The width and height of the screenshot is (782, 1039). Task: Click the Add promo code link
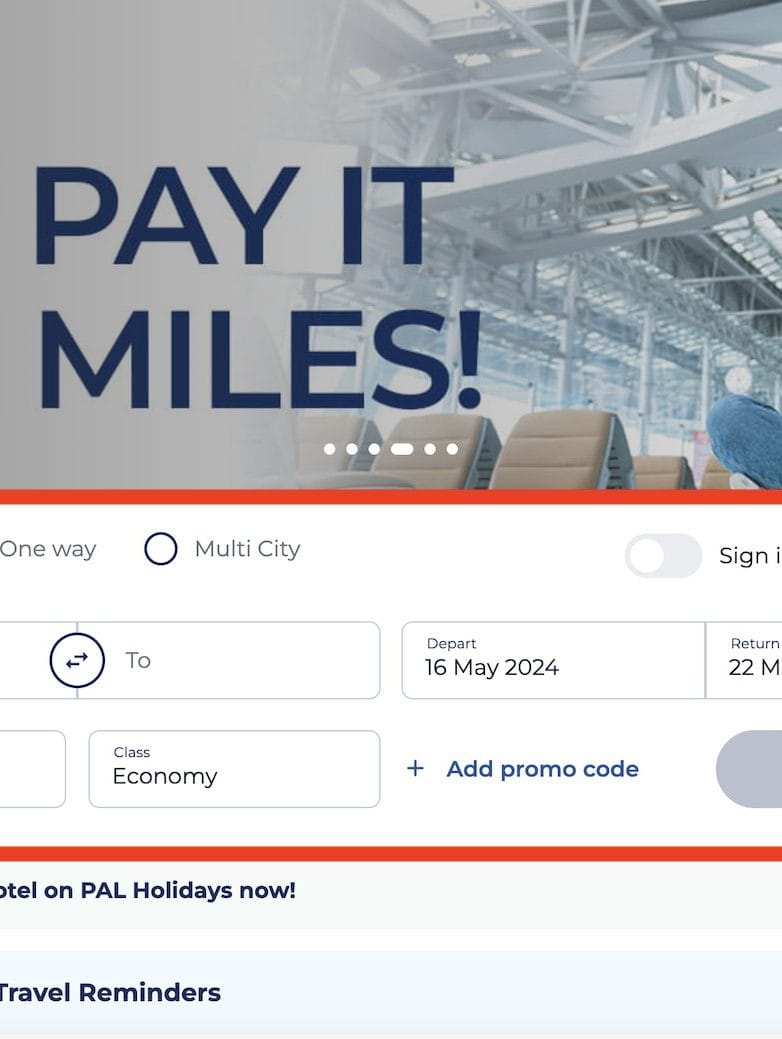[x=542, y=768]
